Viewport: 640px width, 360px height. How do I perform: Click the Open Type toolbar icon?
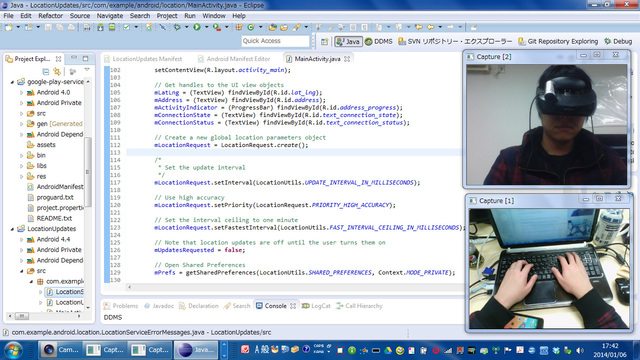[273, 27]
